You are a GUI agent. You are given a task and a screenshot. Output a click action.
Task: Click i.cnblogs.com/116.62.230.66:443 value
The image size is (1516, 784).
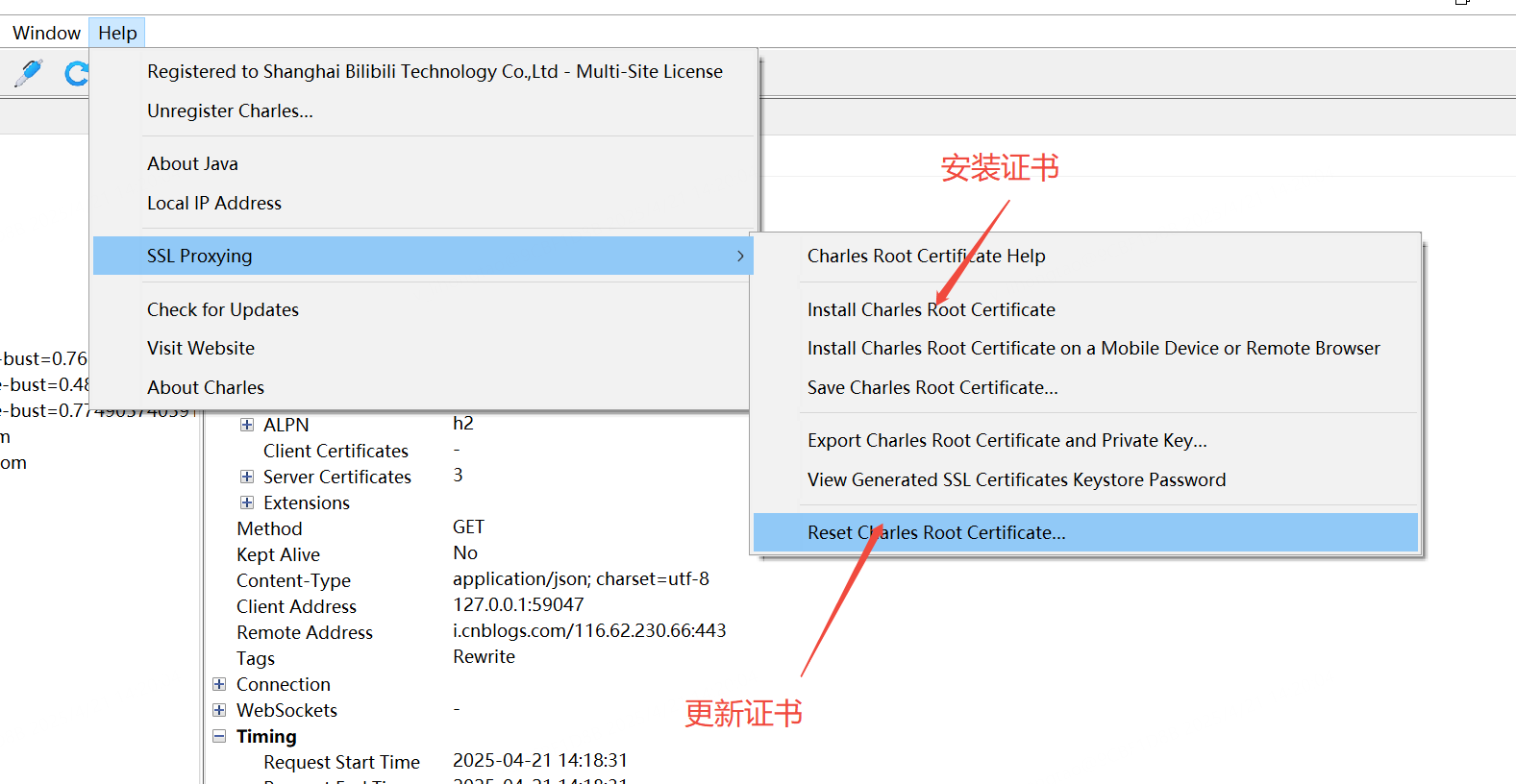(x=589, y=630)
